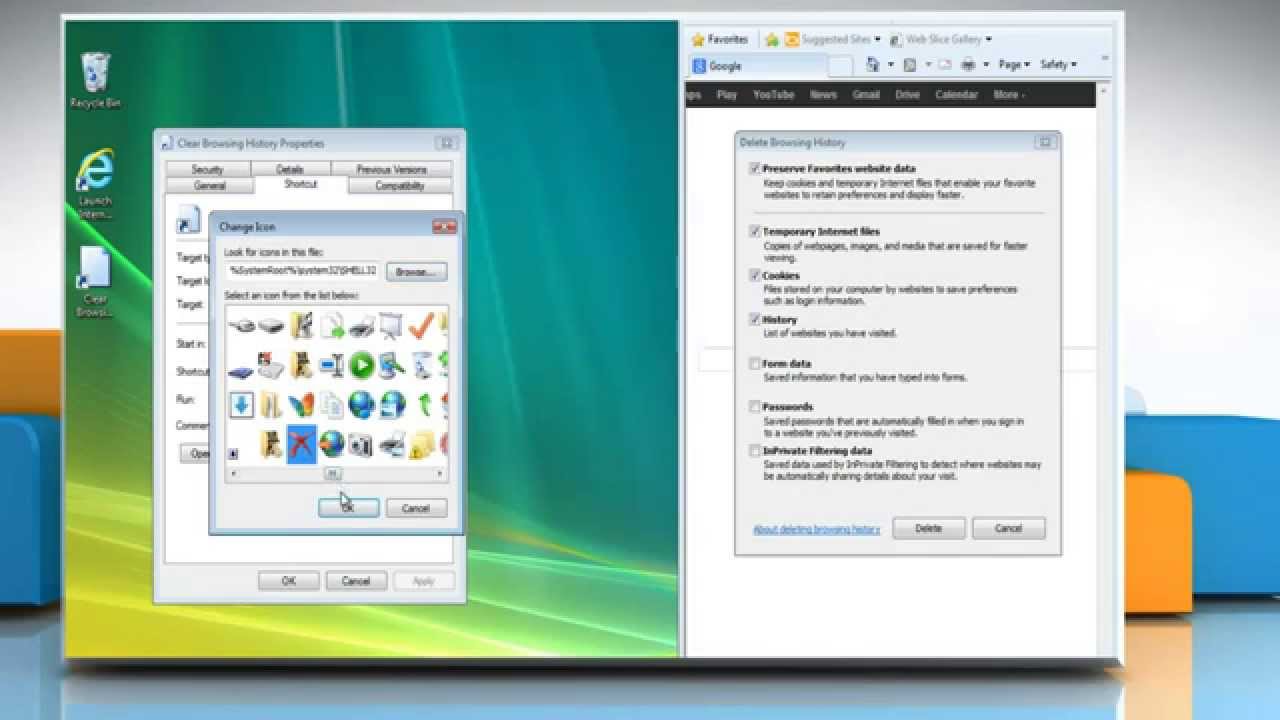The height and width of the screenshot is (720, 1280).
Task: Uncheck the History checkbox
Action: (756, 319)
